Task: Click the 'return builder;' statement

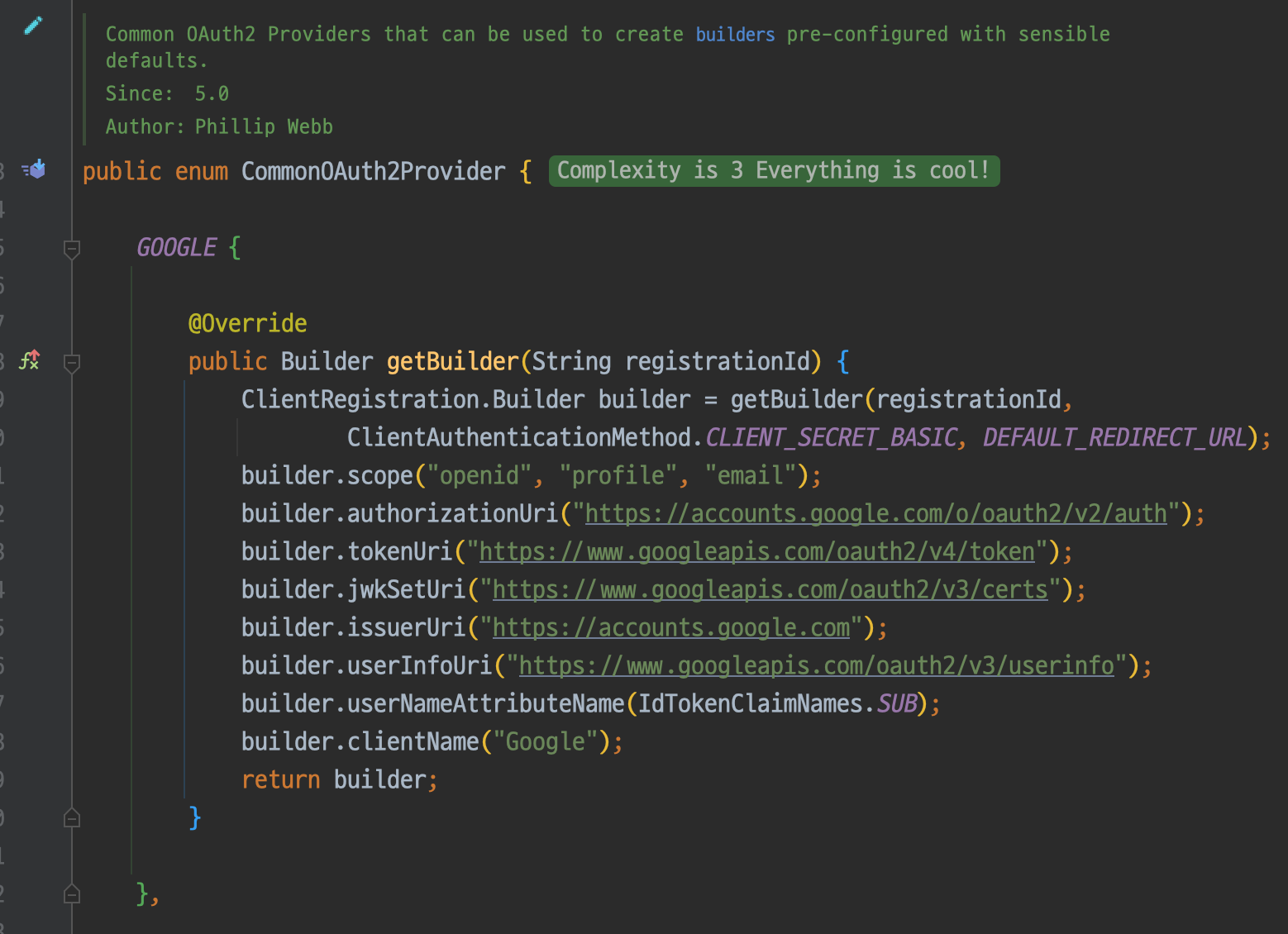Action: pos(340,779)
